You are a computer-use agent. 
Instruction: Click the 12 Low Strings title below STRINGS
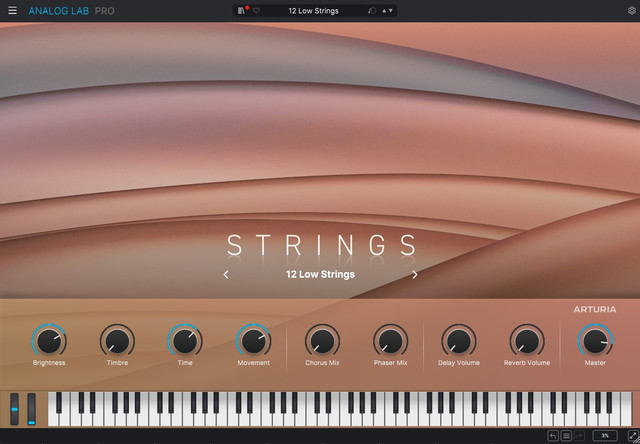click(320, 275)
